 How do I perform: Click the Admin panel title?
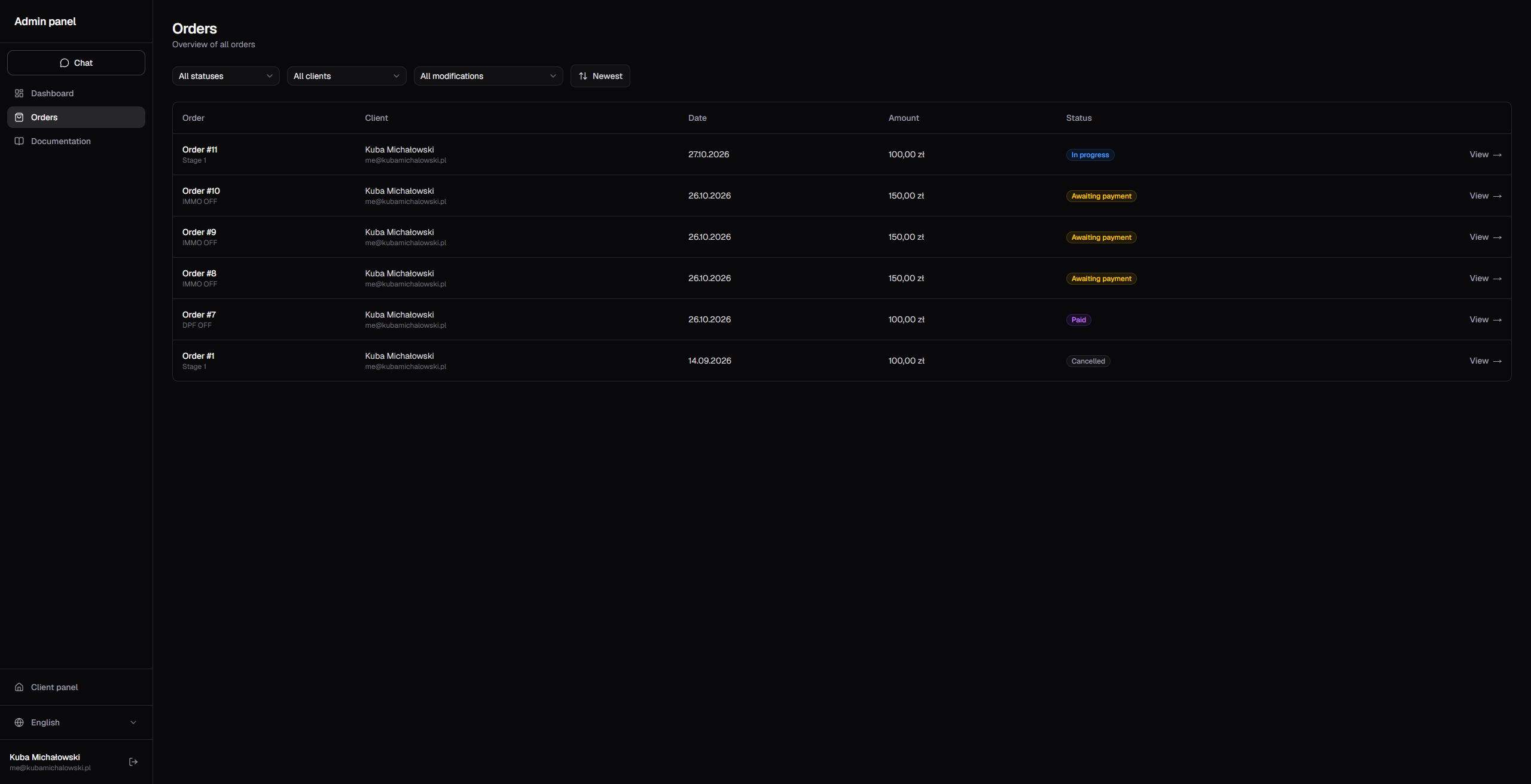click(x=45, y=22)
